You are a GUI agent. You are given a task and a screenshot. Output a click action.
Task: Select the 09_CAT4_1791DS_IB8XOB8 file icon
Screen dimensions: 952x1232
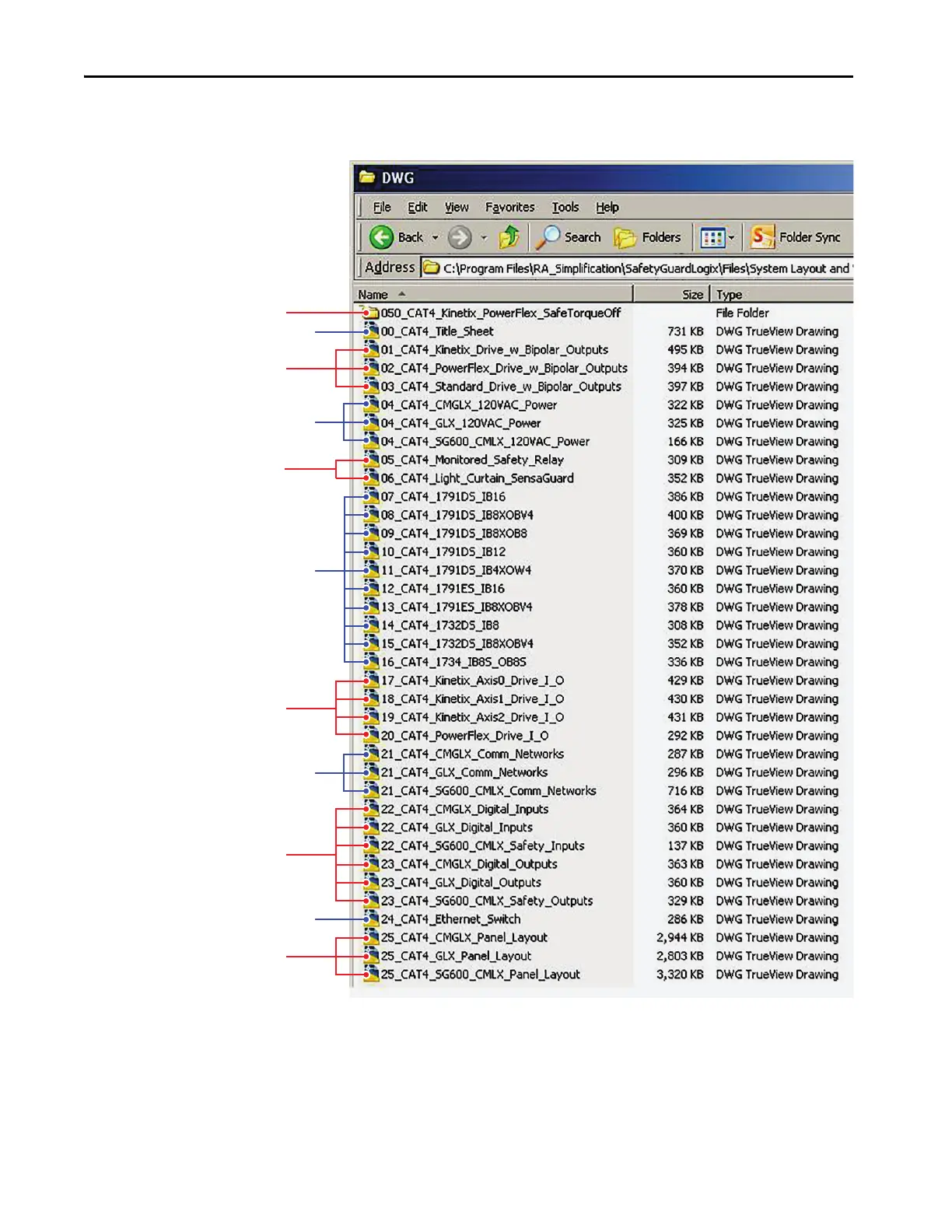[x=371, y=534]
